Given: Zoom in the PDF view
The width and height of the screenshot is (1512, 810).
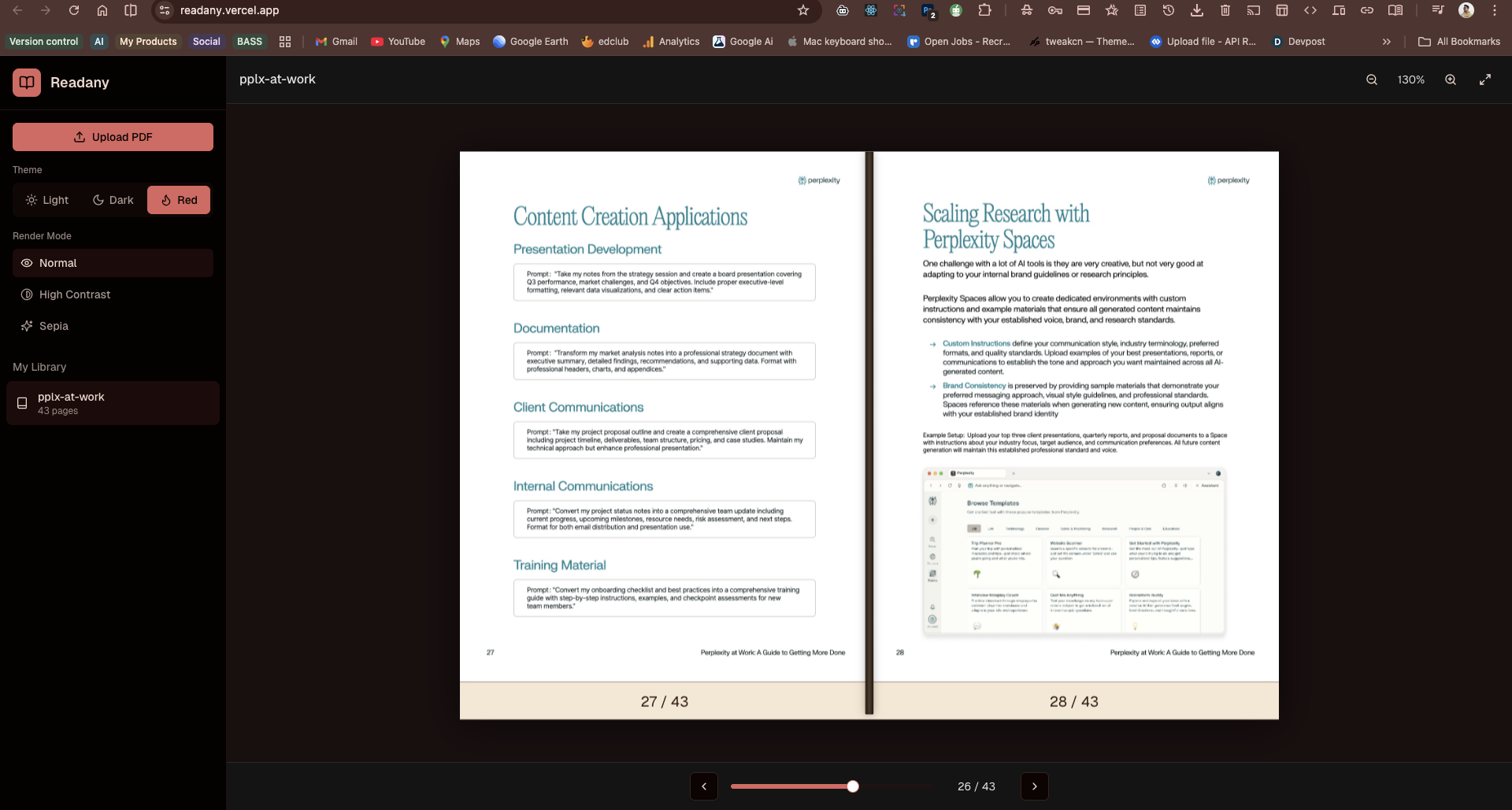Looking at the screenshot, I should (1451, 80).
